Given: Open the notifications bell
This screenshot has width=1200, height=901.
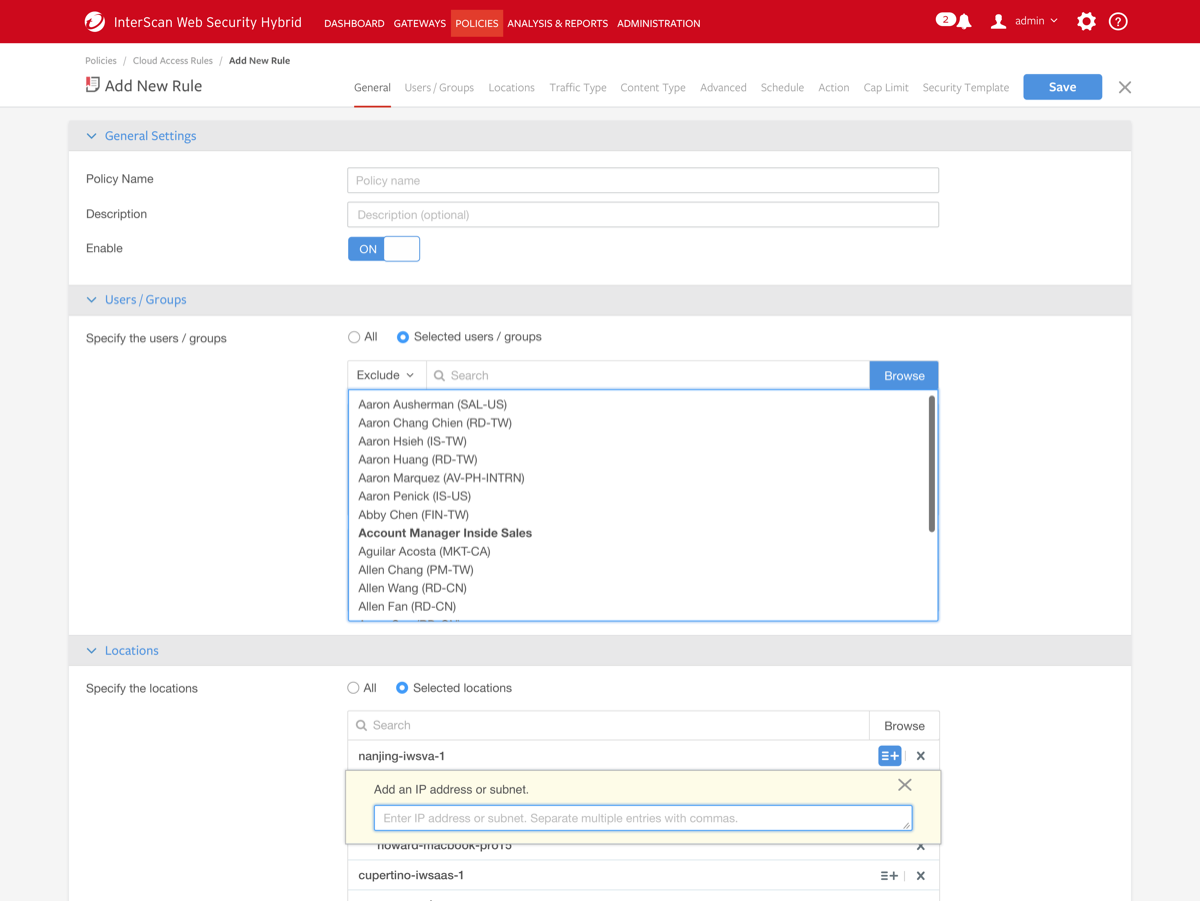Looking at the screenshot, I should point(964,22).
